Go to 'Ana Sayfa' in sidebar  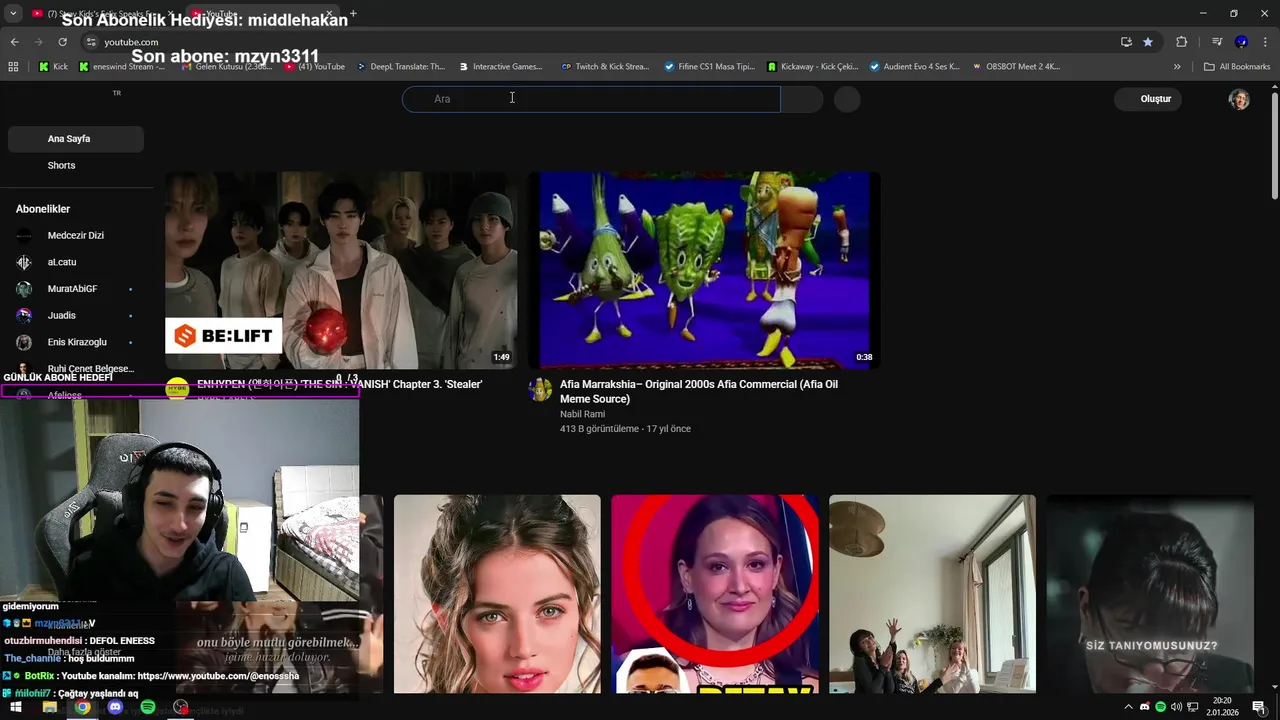[75, 139]
